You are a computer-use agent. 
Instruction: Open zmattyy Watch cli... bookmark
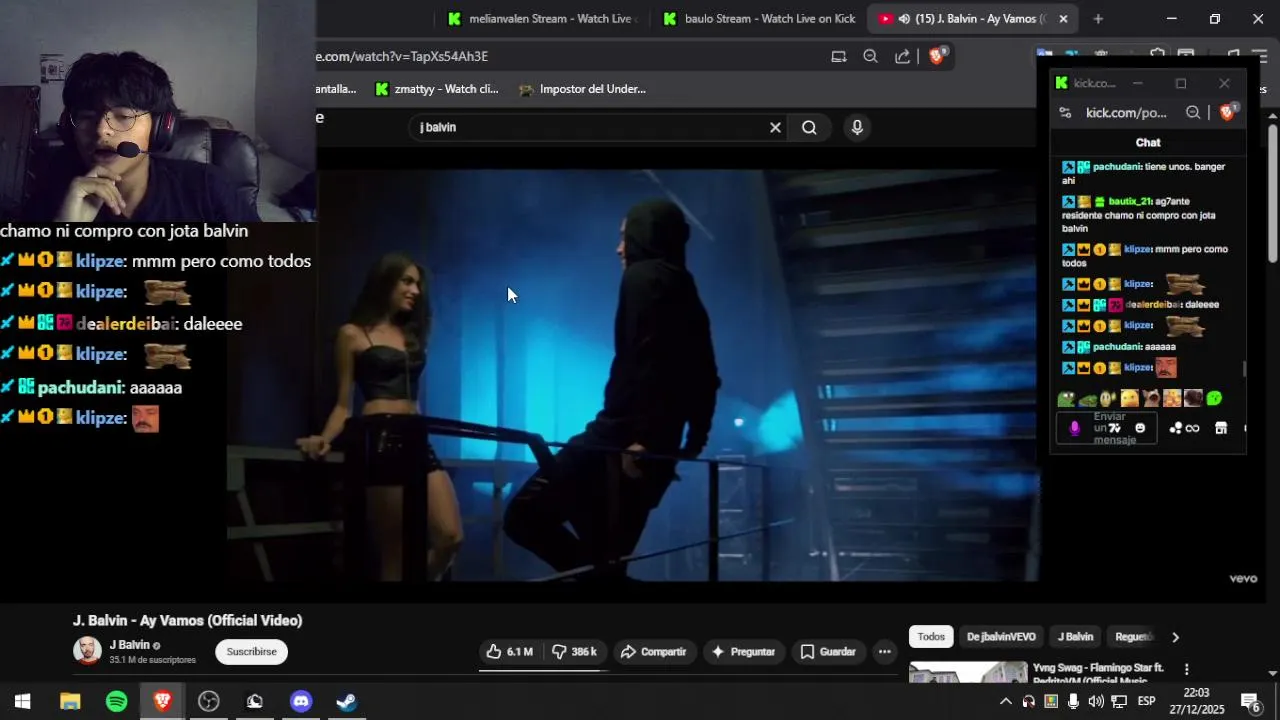pyautogui.click(x=436, y=89)
